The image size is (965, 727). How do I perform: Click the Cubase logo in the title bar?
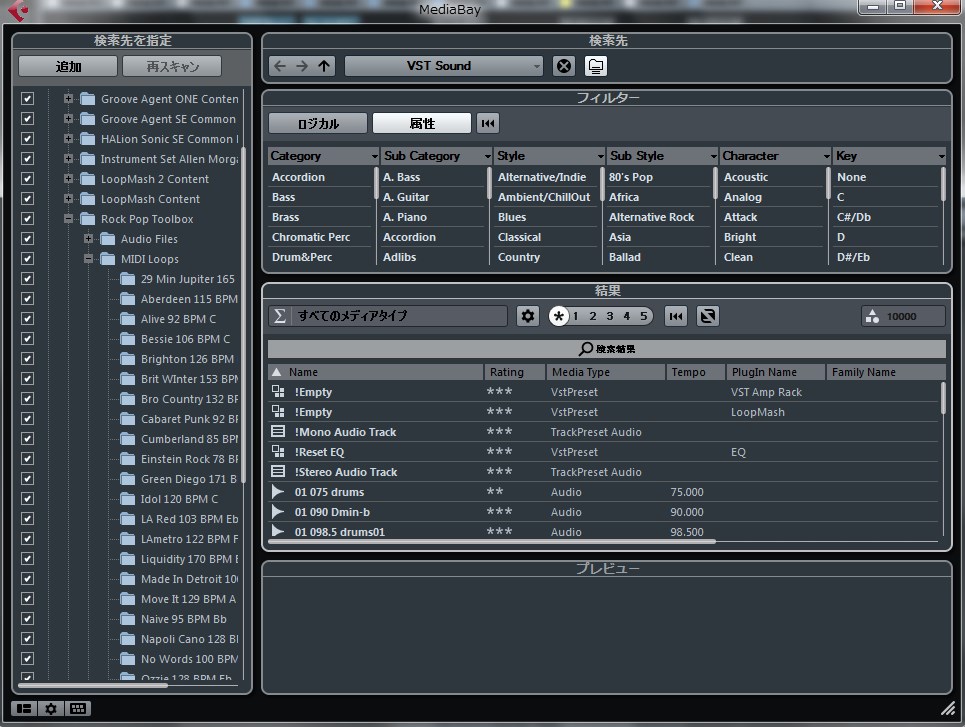(x=17, y=10)
